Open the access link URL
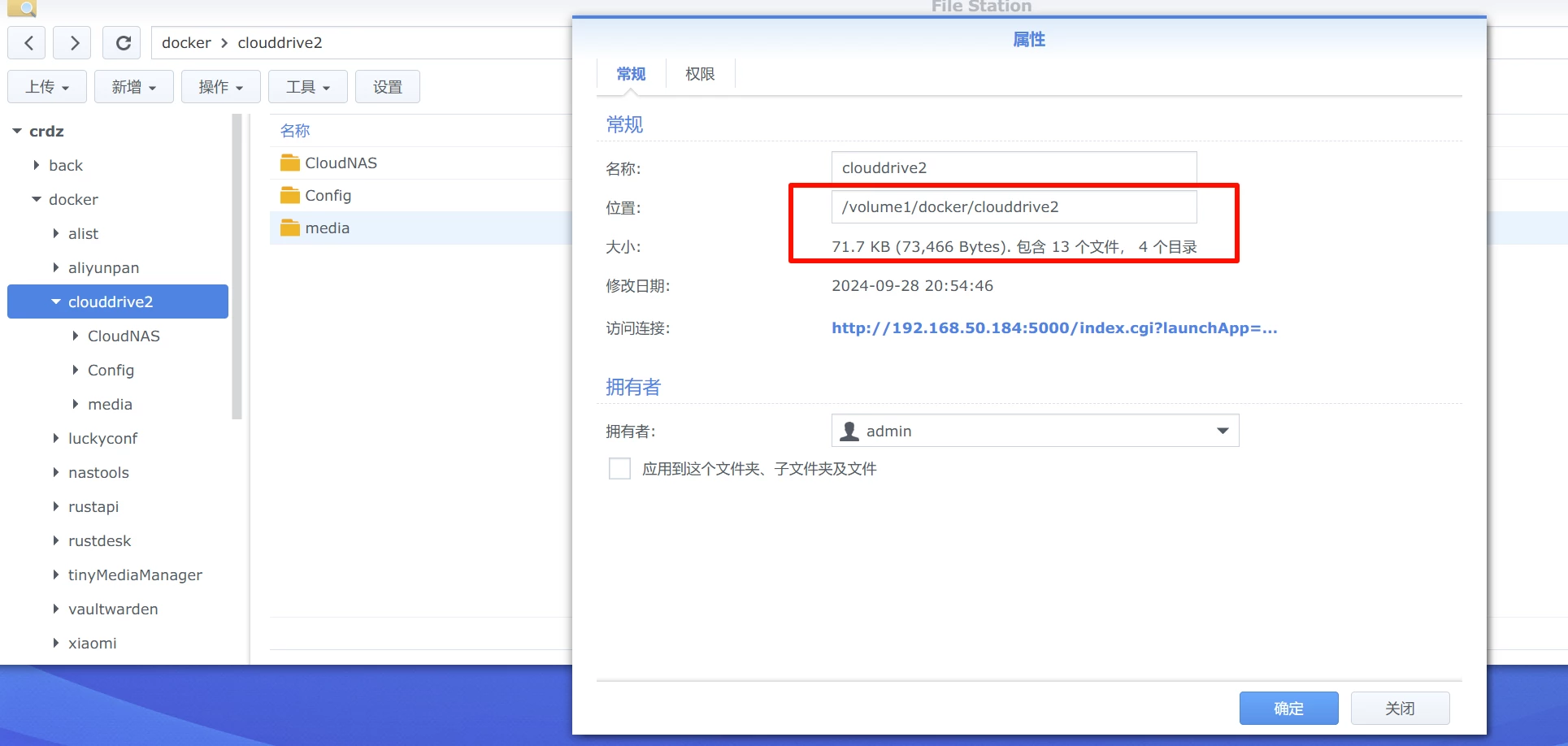The height and width of the screenshot is (746, 1568). [x=1054, y=328]
